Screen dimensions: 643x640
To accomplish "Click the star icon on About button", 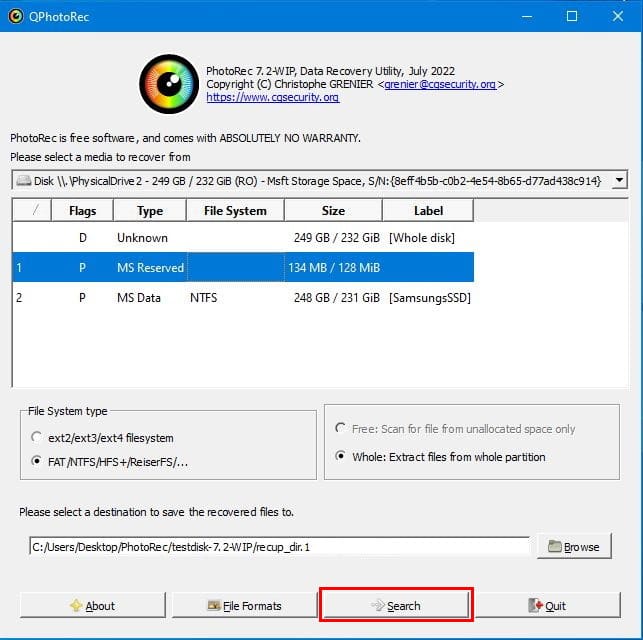I will [76, 605].
